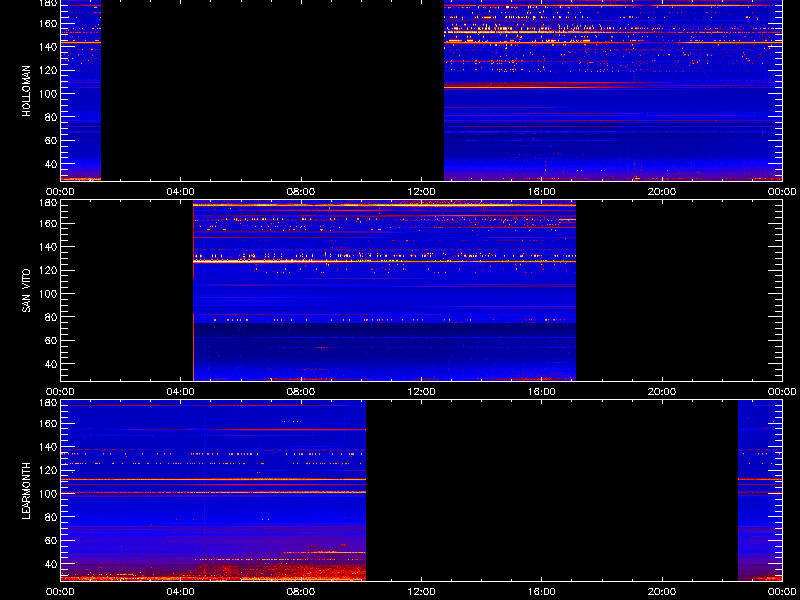Image resolution: width=800 pixels, height=600 pixels.
Task: Click the 160 frequency tick on San Vito axis
Action: (x=49, y=223)
